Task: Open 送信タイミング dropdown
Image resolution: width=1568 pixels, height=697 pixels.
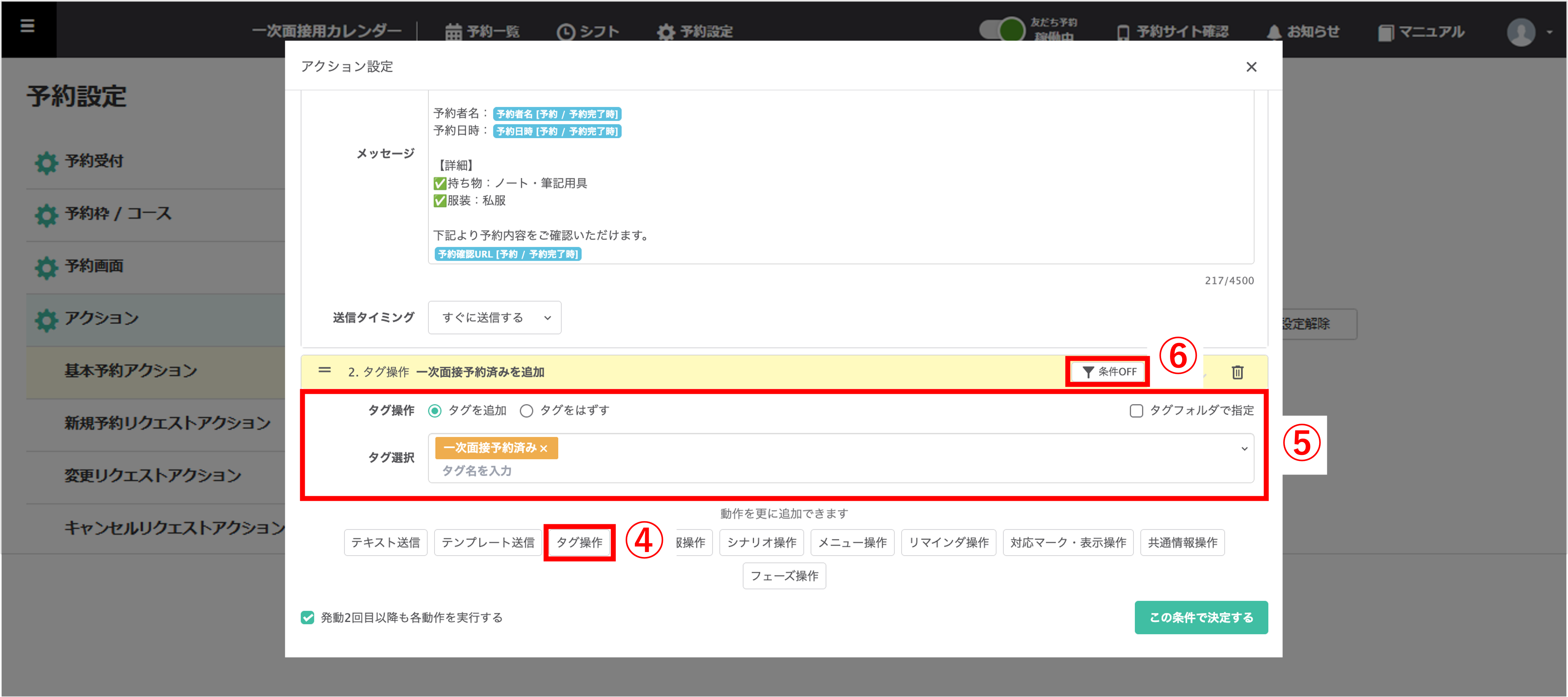Action: click(x=494, y=317)
